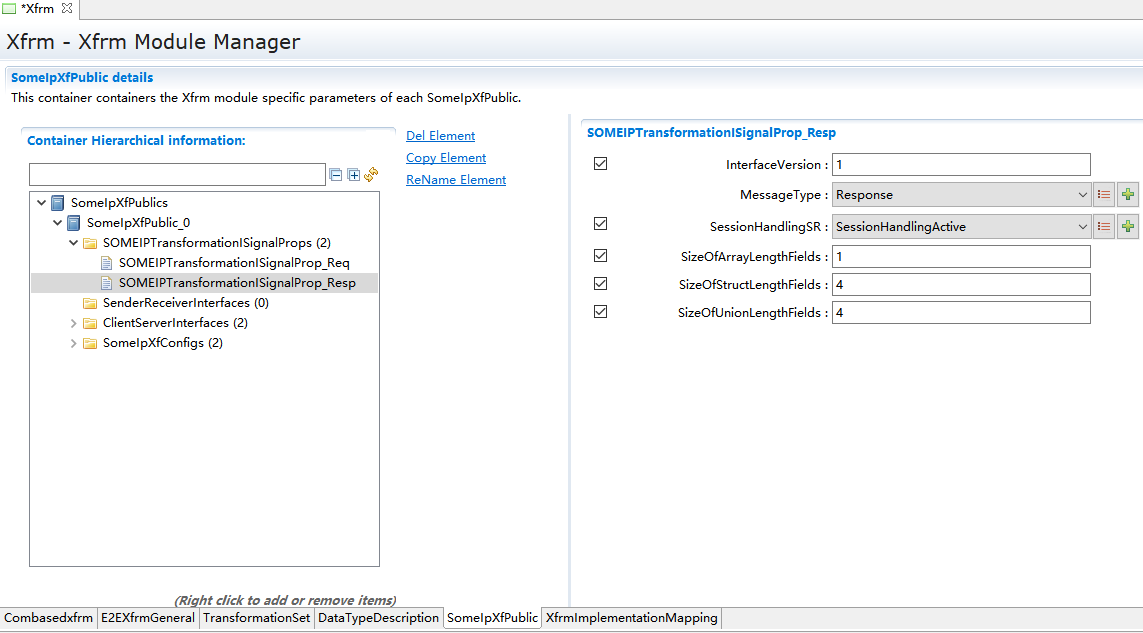Open the XfrmImplementationMapping tab
The height and width of the screenshot is (633, 1143).
(x=631, y=618)
